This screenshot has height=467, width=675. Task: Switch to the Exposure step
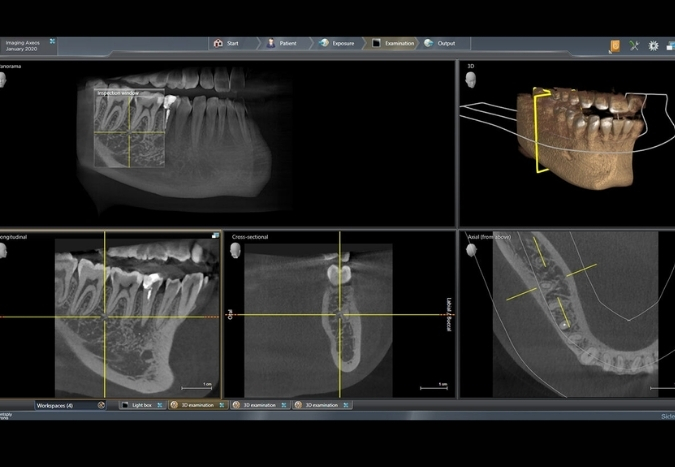click(337, 44)
